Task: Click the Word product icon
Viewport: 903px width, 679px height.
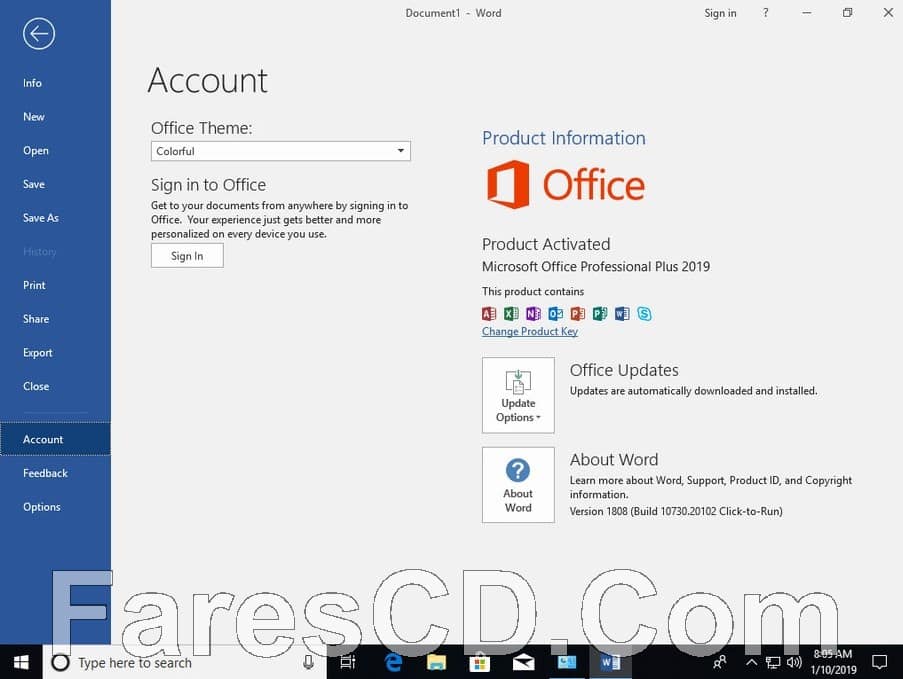Action: click(622, 313)
